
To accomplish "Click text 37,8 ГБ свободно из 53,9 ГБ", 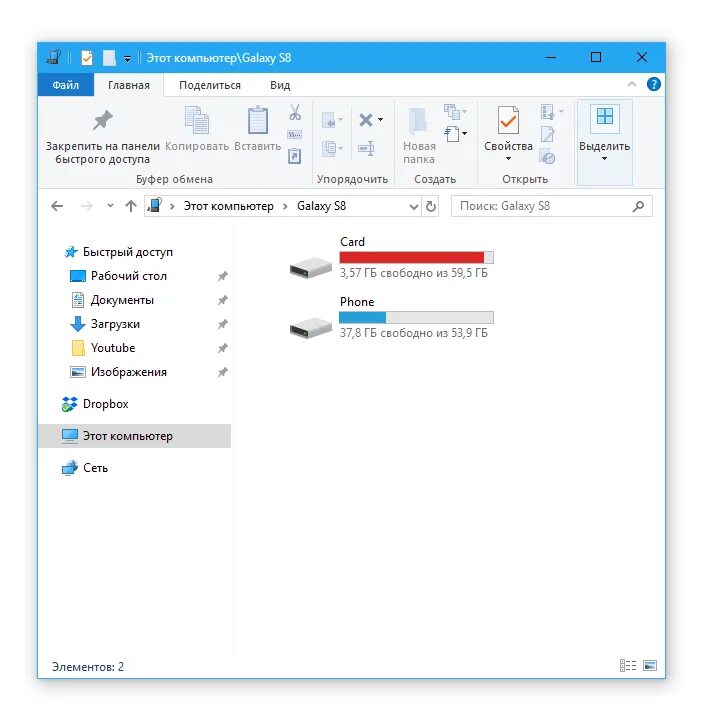I will [414, 333].
